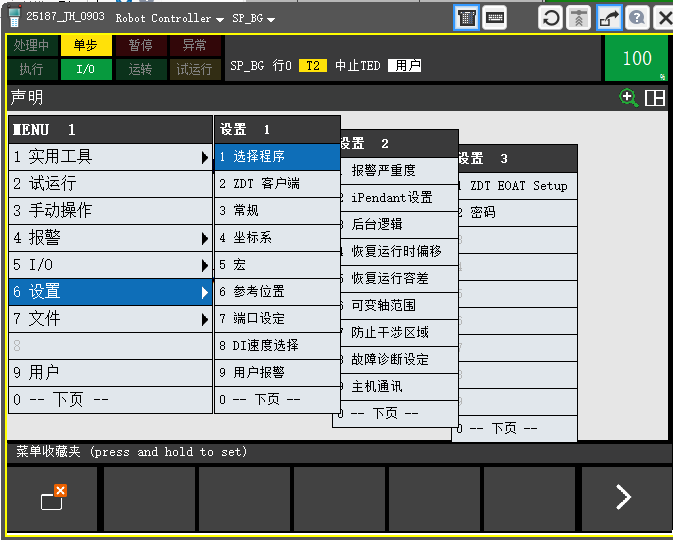
Task: Open the SP_BG dropdown
Action: tap(254, 18)
